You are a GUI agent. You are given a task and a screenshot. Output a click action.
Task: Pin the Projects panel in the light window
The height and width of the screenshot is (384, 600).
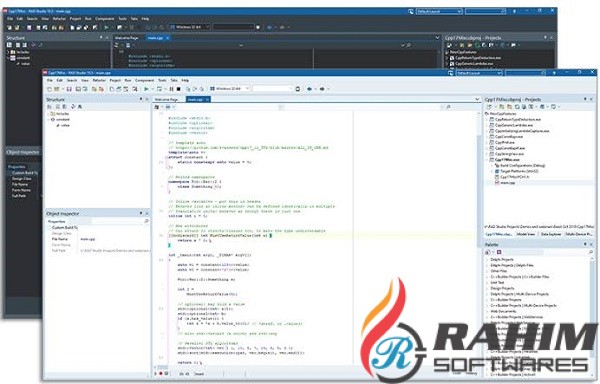click(585, 99)
